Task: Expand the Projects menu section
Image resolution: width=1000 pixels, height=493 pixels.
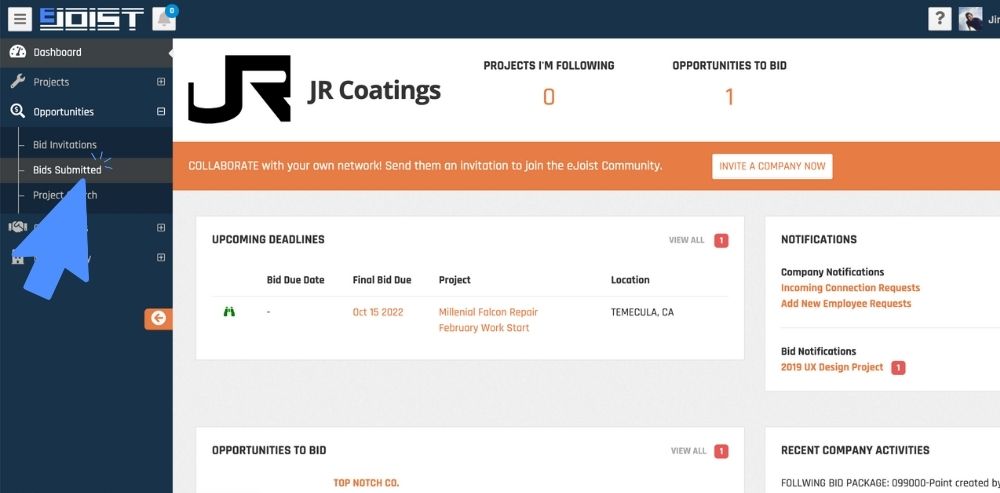Action: pos(161,82)
